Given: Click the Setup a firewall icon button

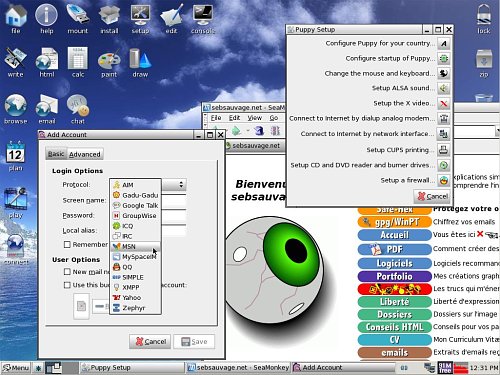Looking at the screenshot, I should 443,181.
